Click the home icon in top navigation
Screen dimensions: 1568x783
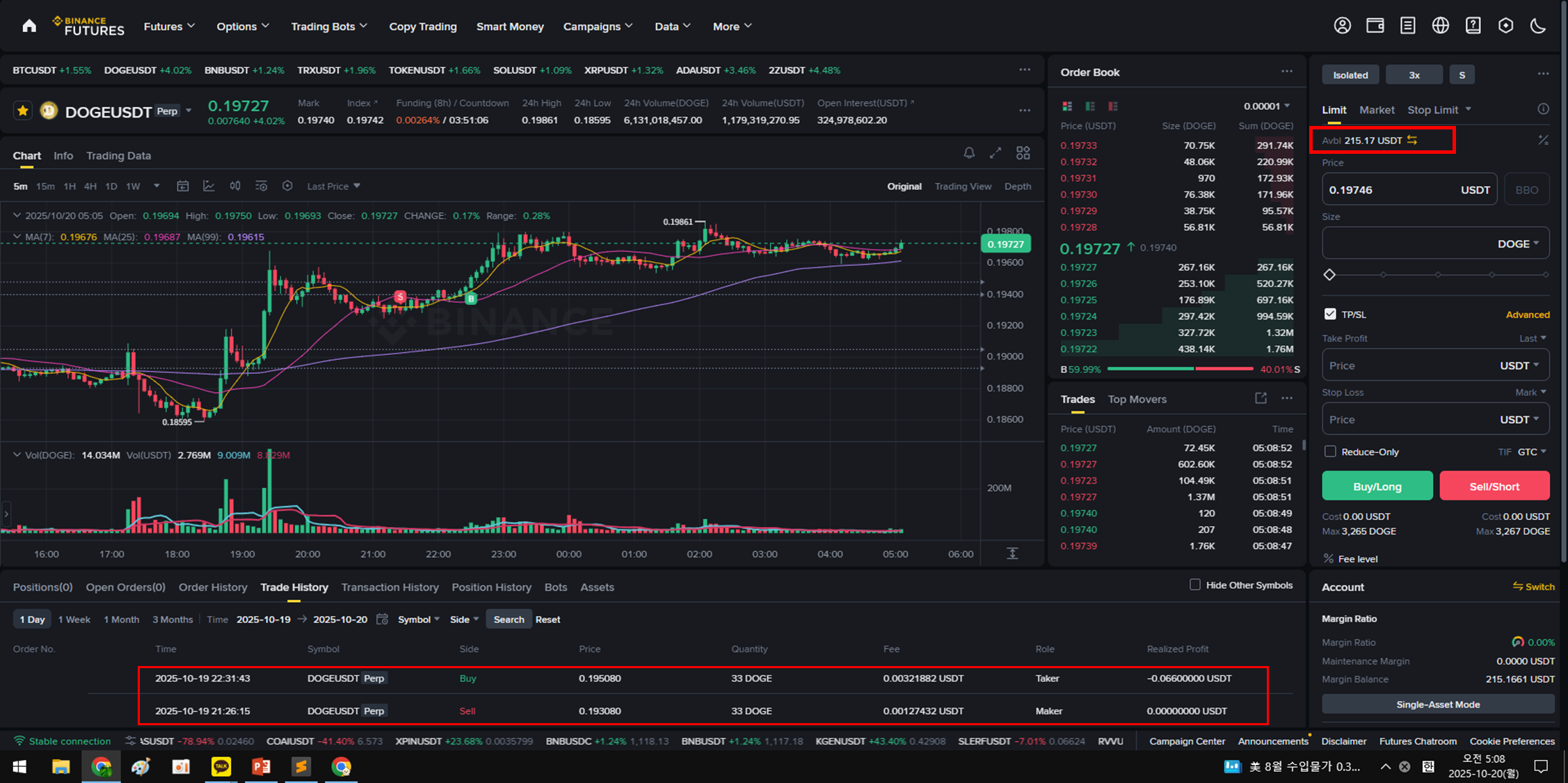pos(29,26)
